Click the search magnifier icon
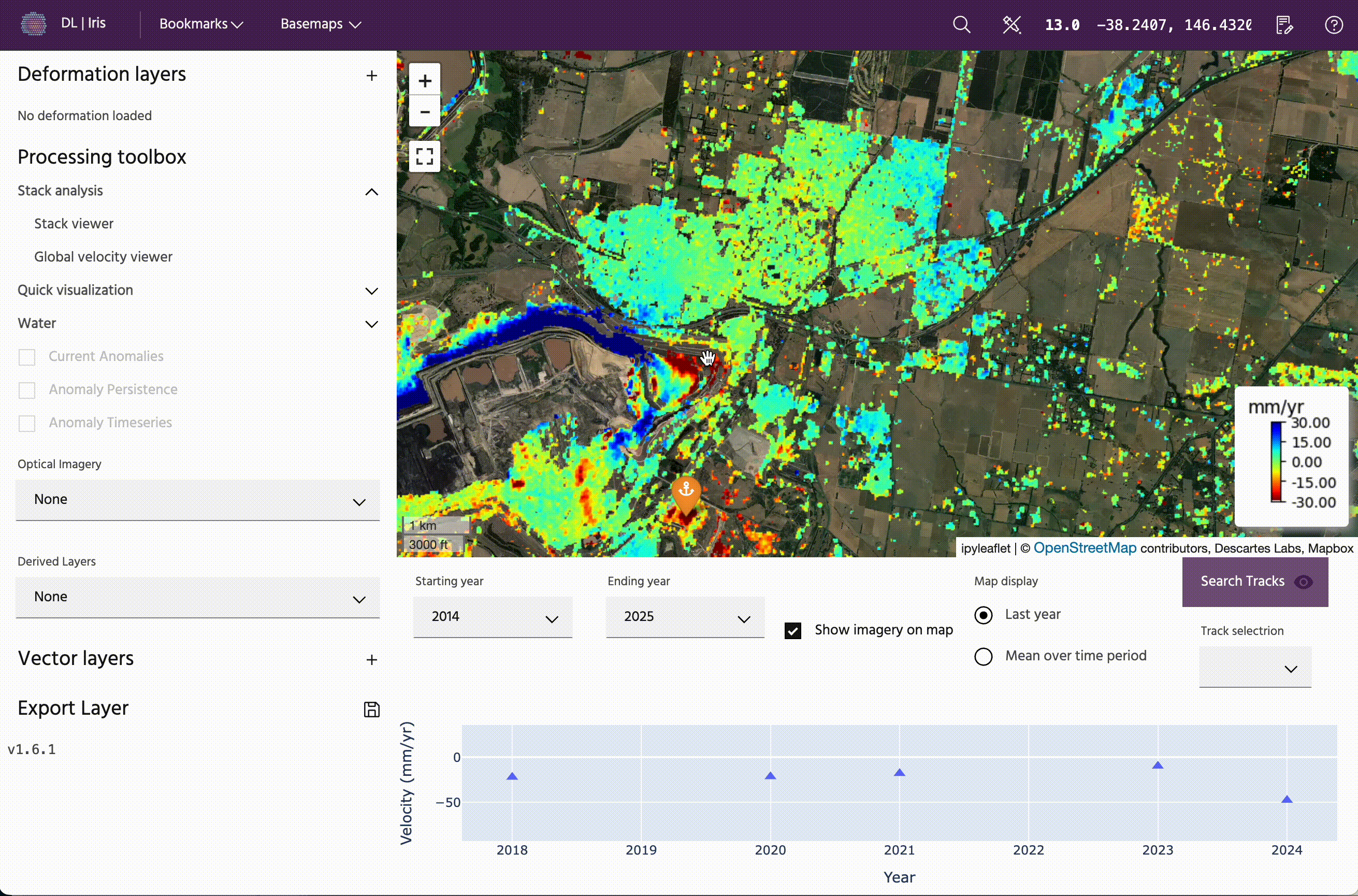This screenshot has width=1358, height=896. click(x=961, y=24)
